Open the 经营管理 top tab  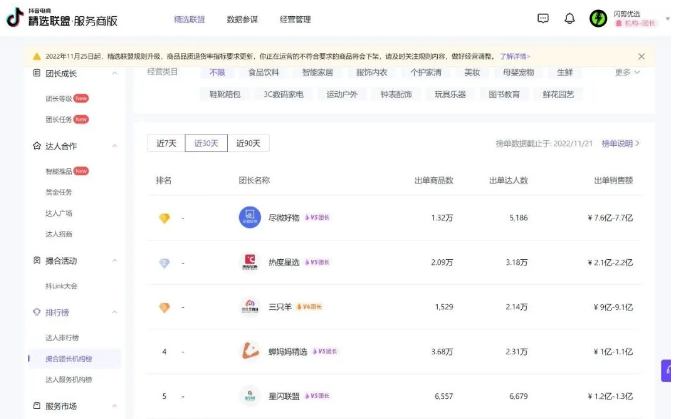295,19
